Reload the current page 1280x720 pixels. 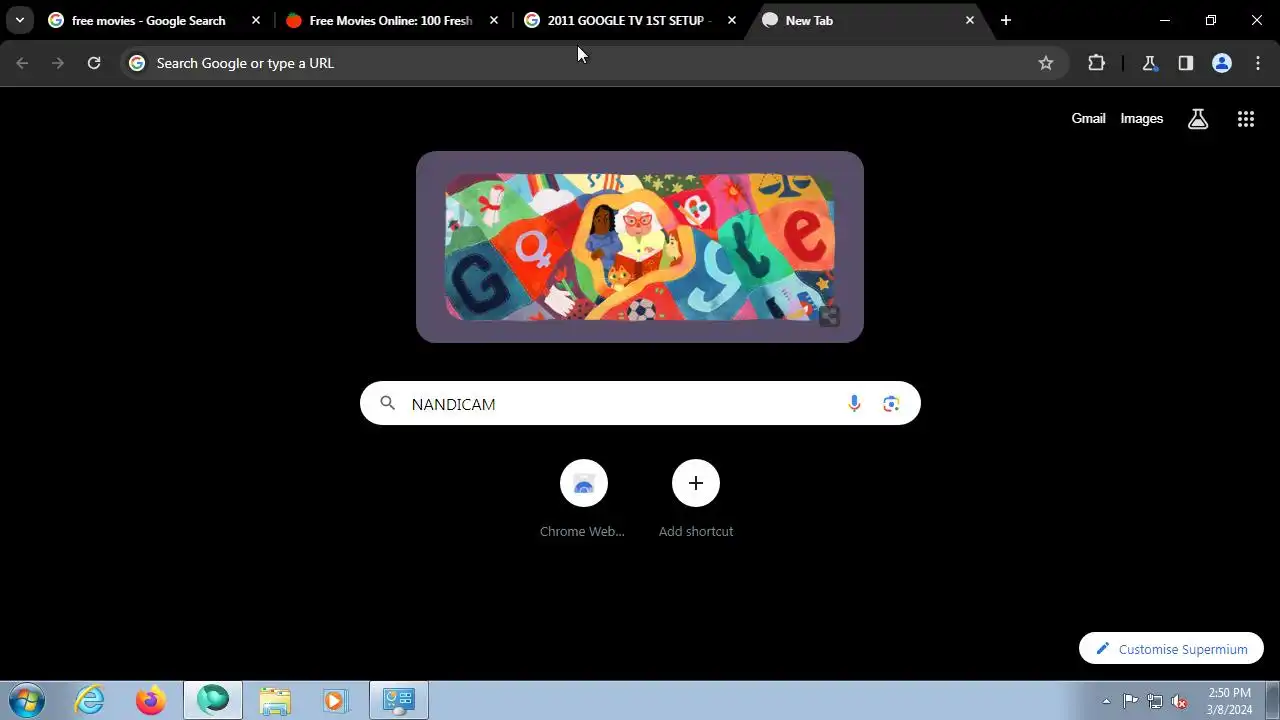coord(94,63)
